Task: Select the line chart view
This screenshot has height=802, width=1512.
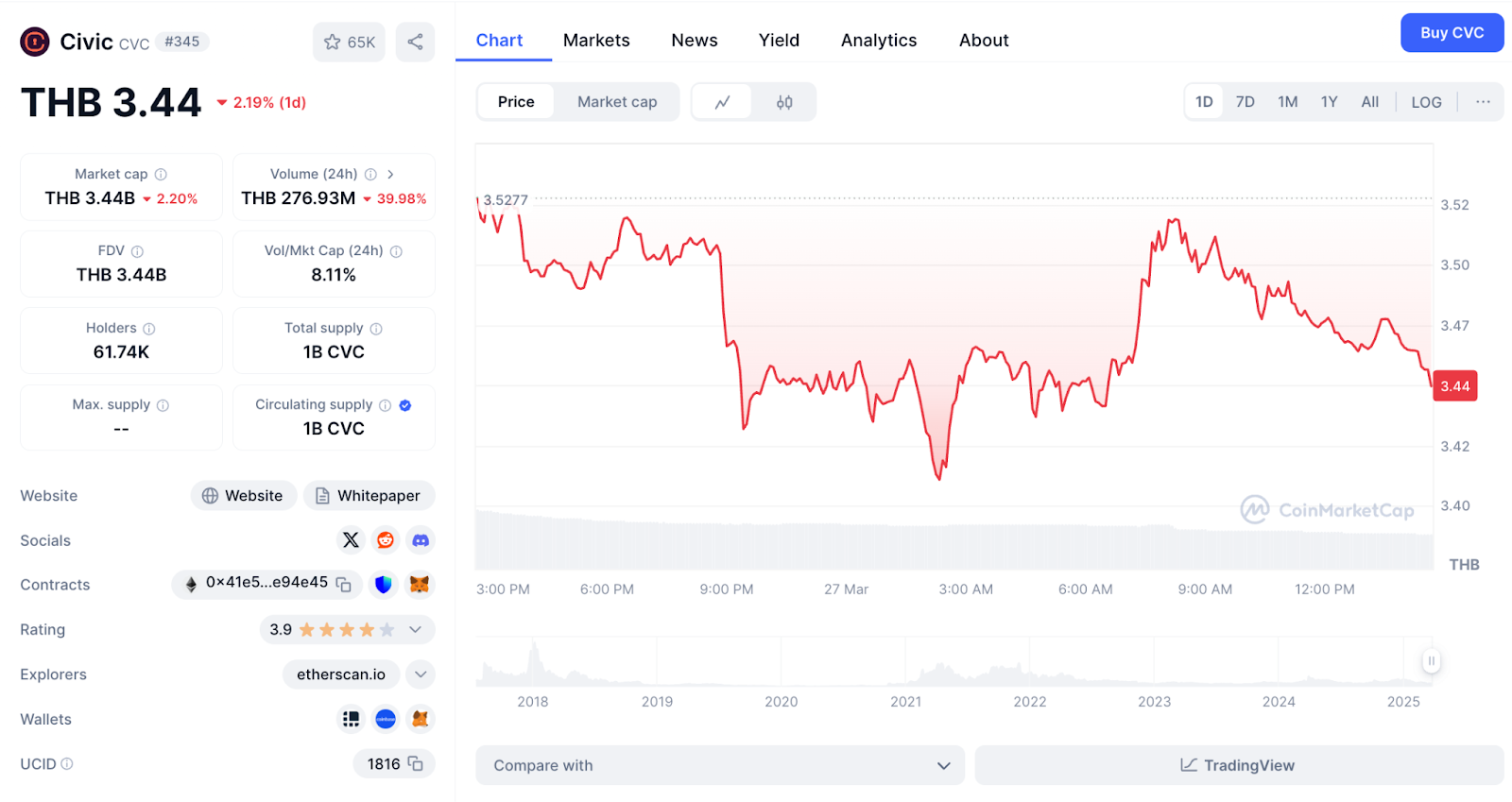Action: (723, 102)
